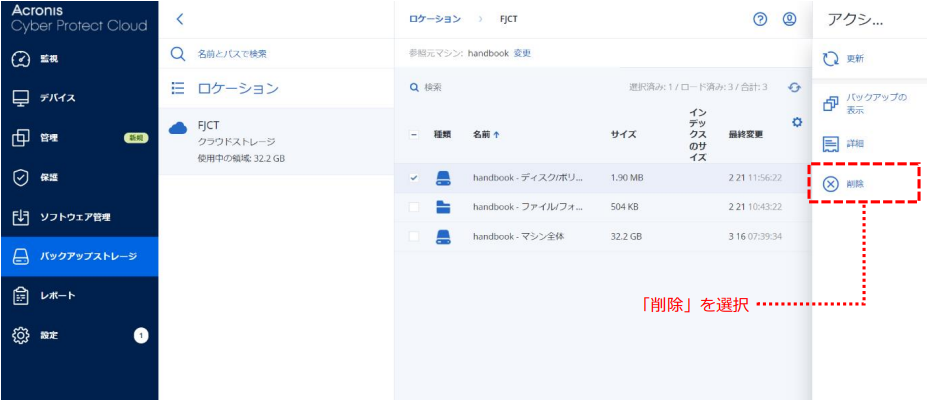Uncheck the handbook ディスク/ボリューム row checkbox

(414, 178)
